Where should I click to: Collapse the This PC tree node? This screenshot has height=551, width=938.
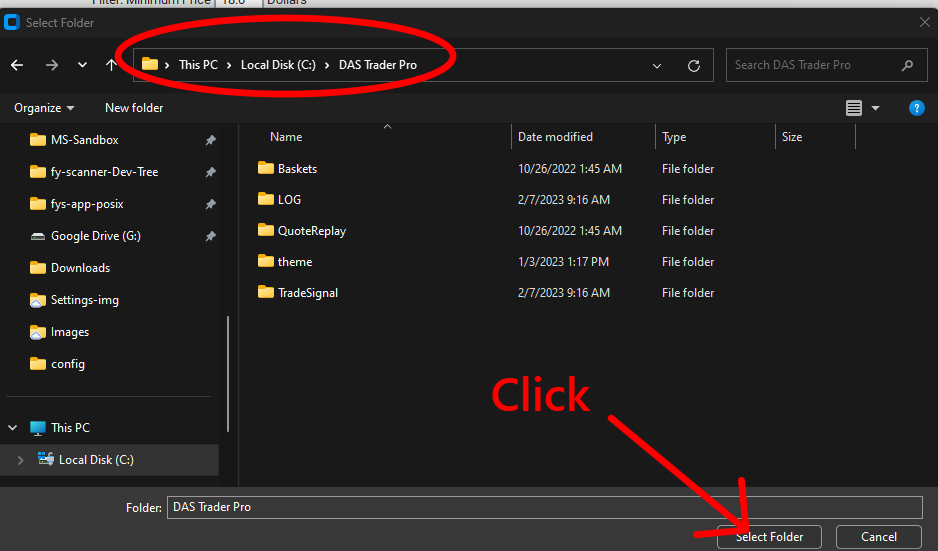point(13,428)
